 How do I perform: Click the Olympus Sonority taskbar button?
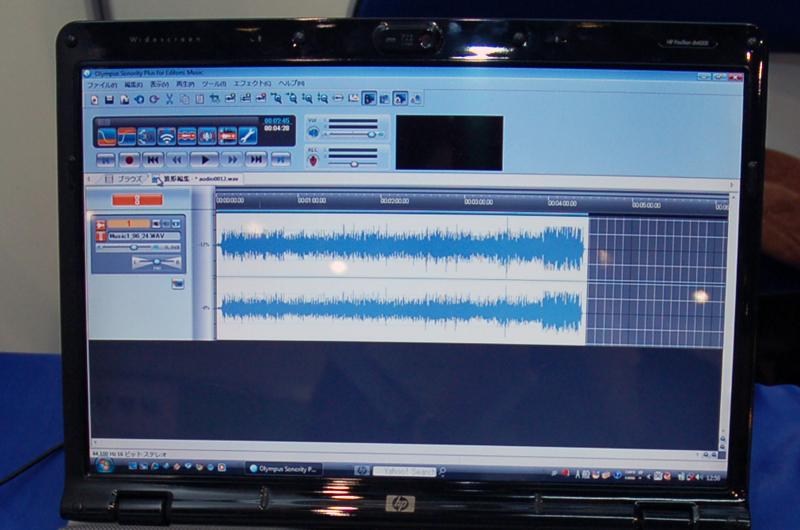click(284, 469)
